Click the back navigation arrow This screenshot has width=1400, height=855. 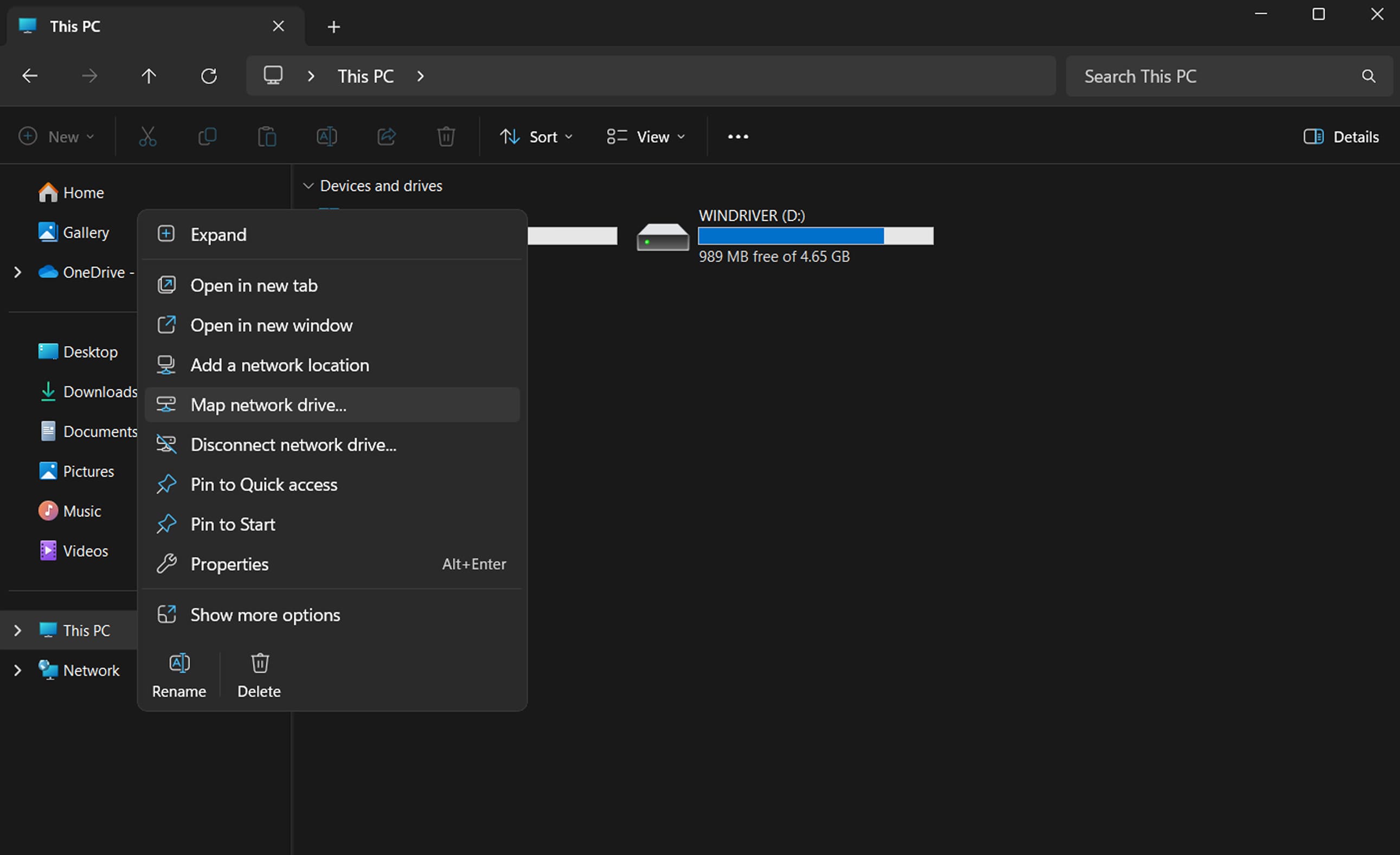point(29,76)
